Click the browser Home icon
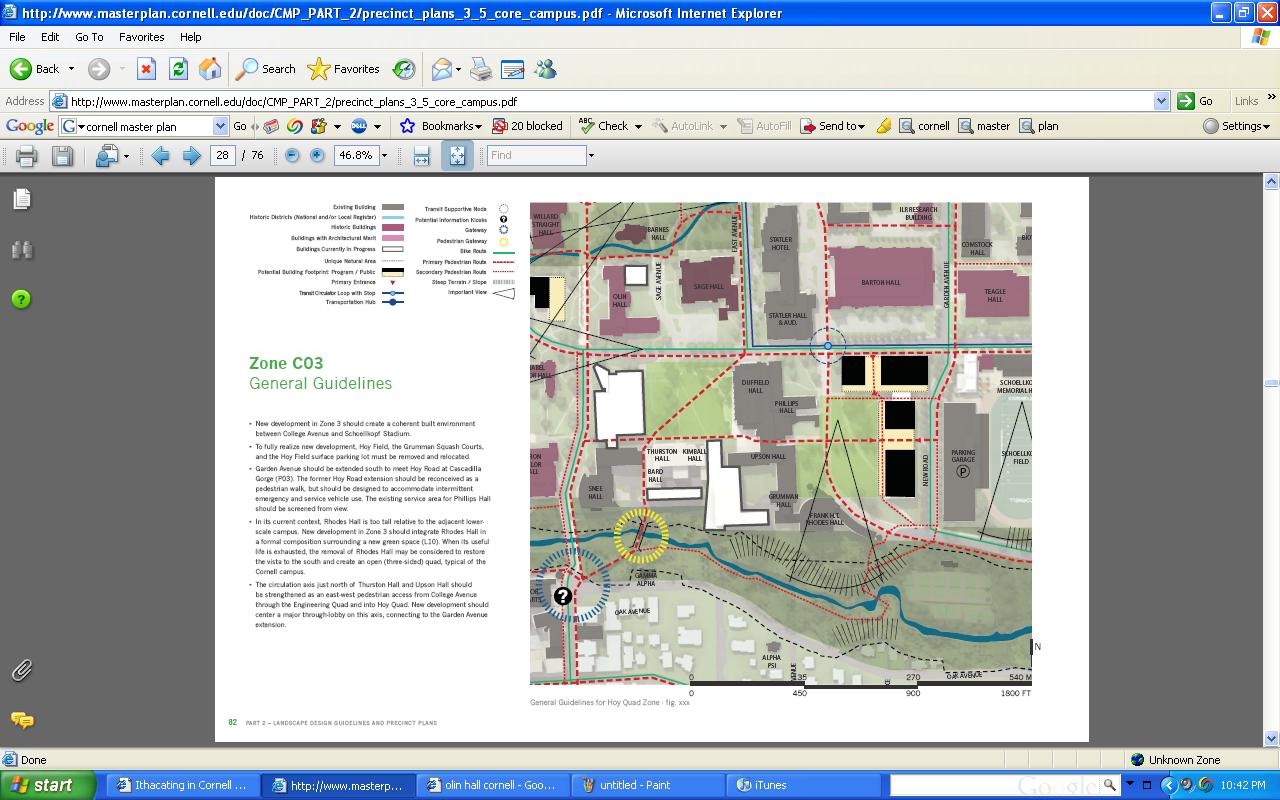Screen dimensions: 1280x800 pyautogui.click(x=210, y=69)
